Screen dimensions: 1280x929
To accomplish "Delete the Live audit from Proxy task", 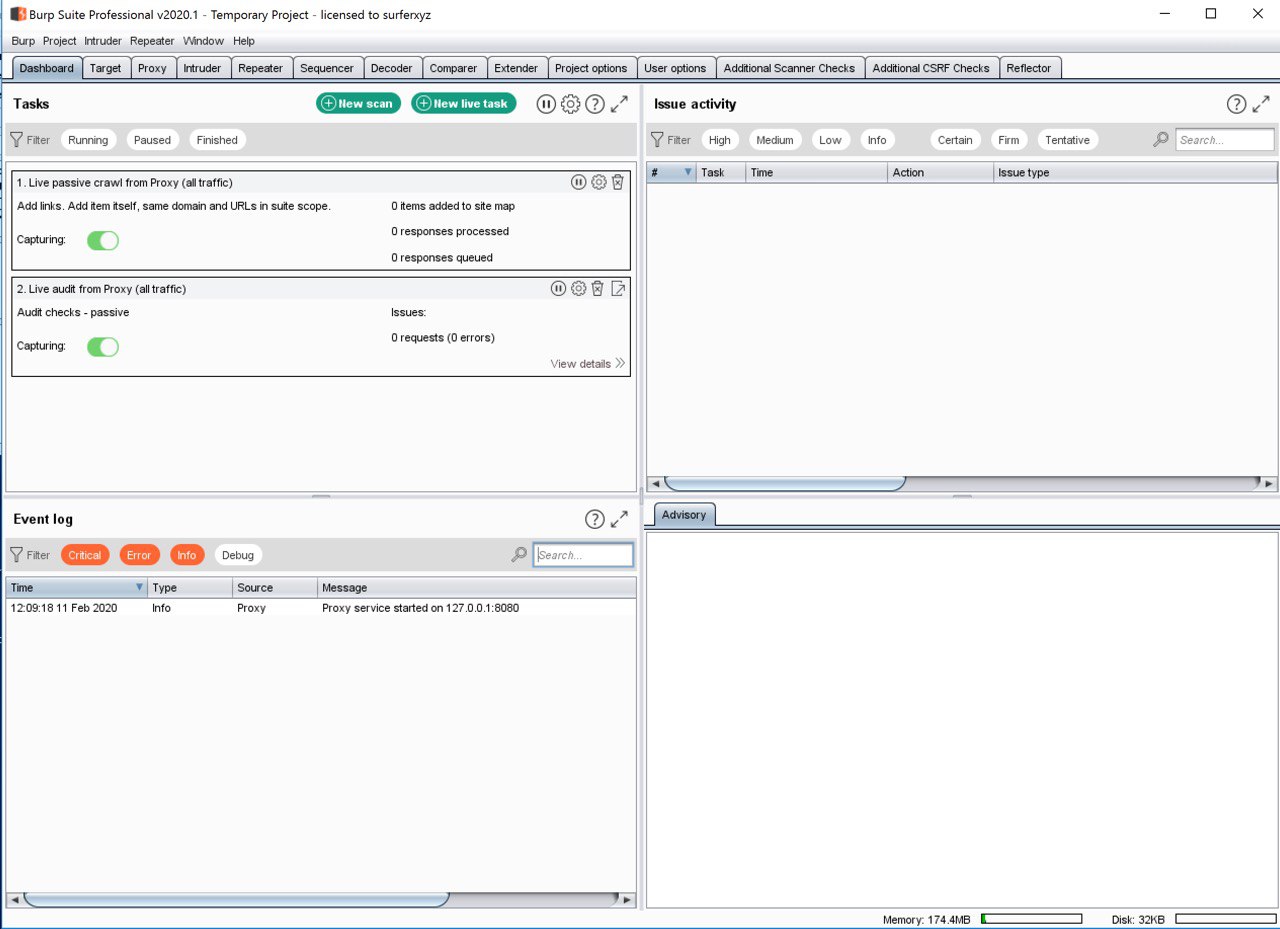I will click(597, 288).
